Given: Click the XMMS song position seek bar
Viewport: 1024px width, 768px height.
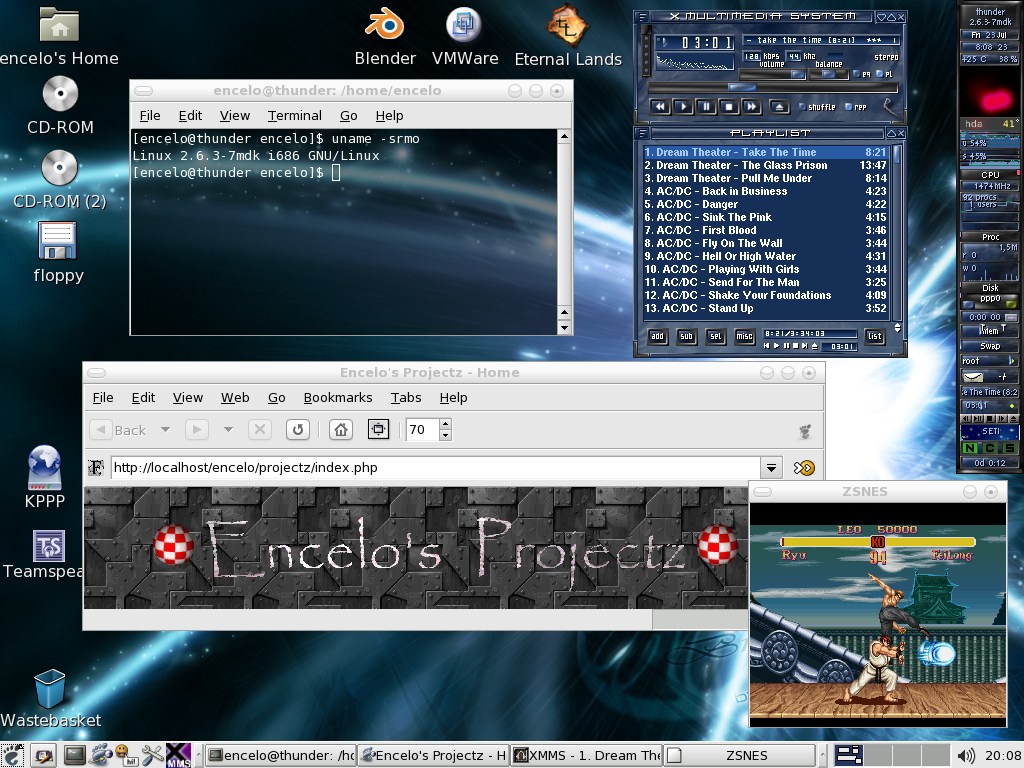Looking at the screenshot, I should click(773, 88).
